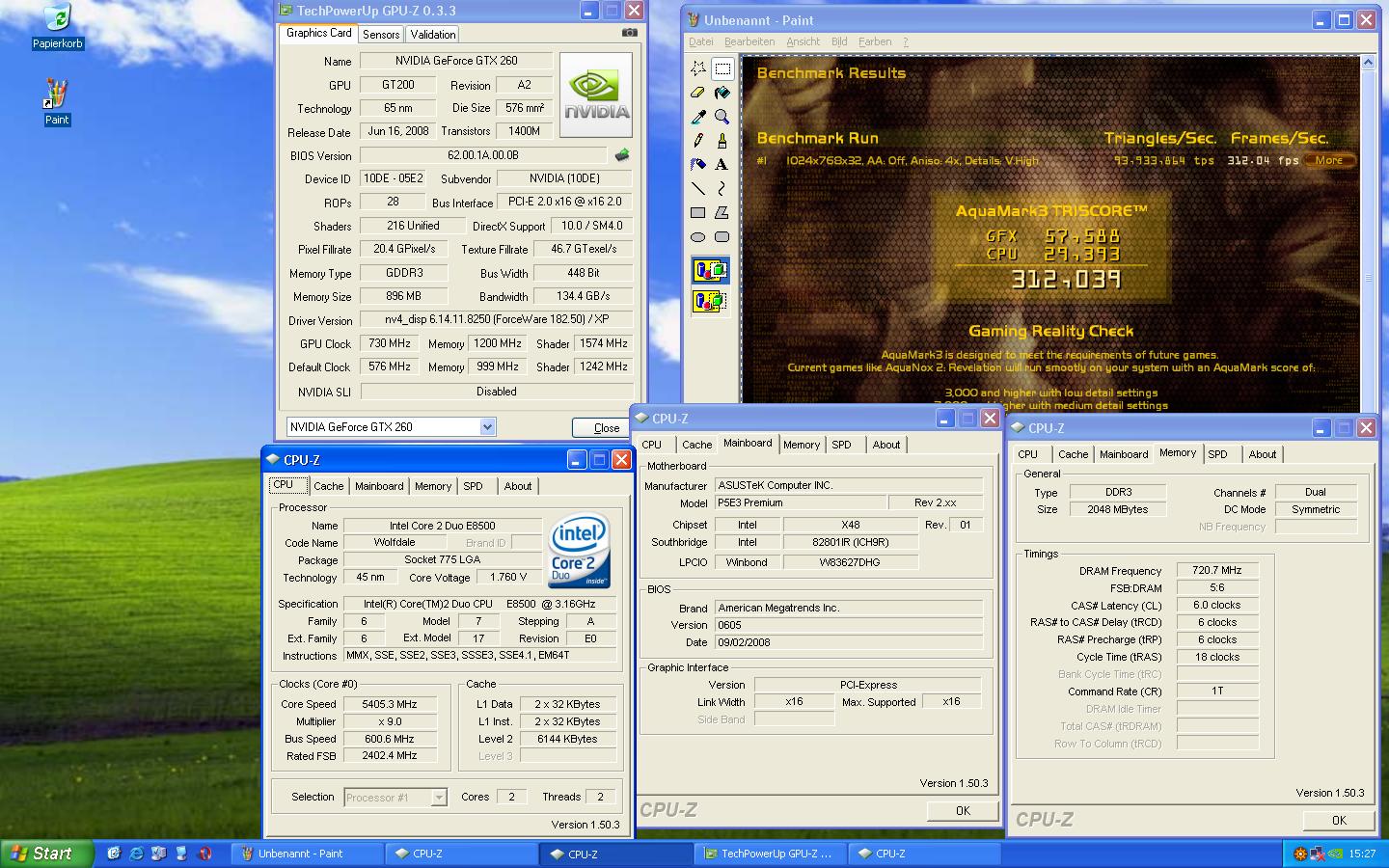Open the Memory tab in the middle Mainboard CPU-Z window
The image size is (1389, 868).
pos(802,445)
